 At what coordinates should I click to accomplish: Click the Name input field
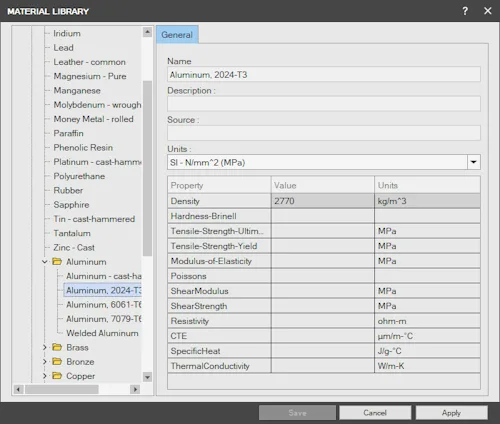324,74
